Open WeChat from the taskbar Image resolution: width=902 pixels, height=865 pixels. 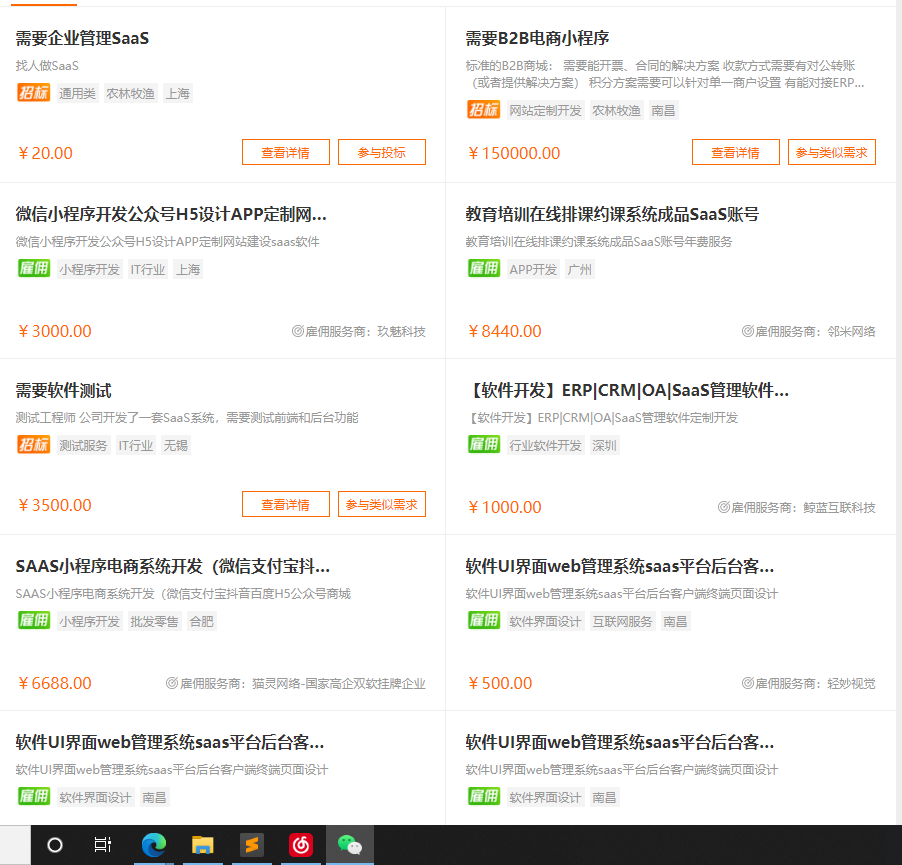(x=350, y=845)
